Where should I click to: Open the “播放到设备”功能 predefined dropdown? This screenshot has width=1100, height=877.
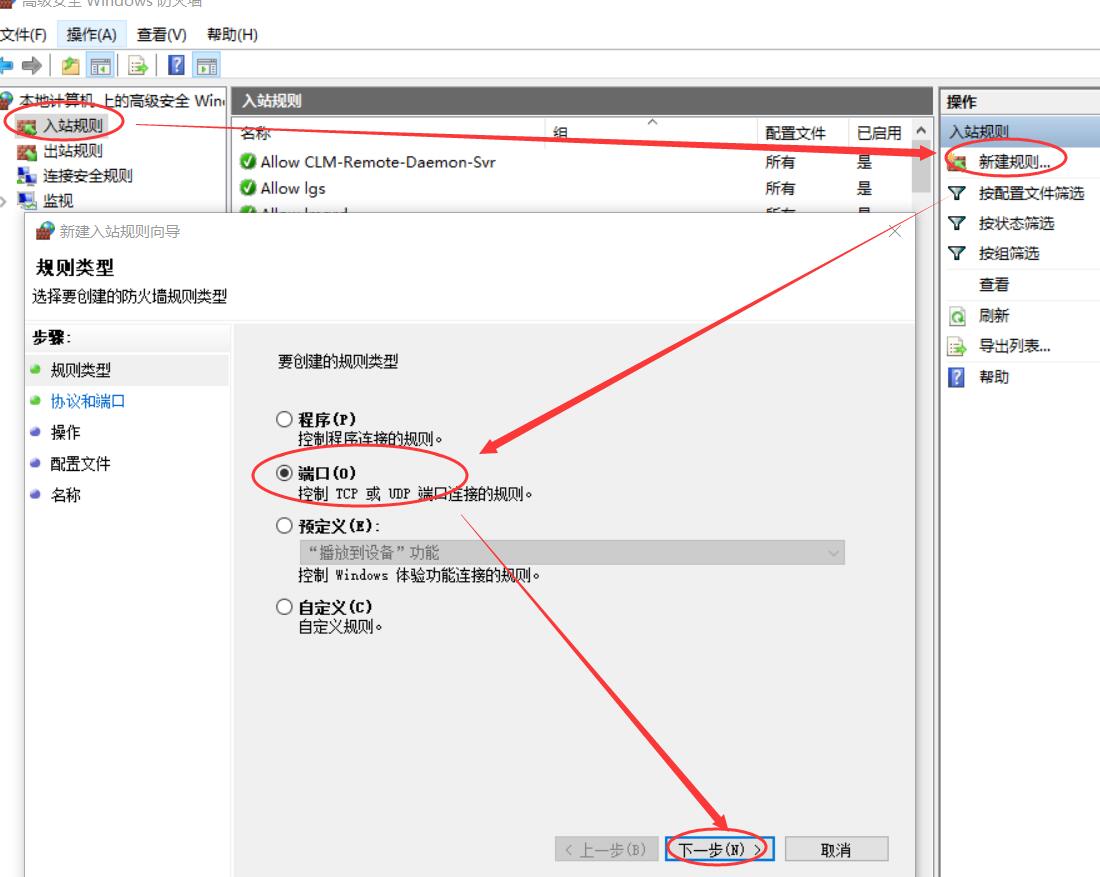tap(571, 552)
